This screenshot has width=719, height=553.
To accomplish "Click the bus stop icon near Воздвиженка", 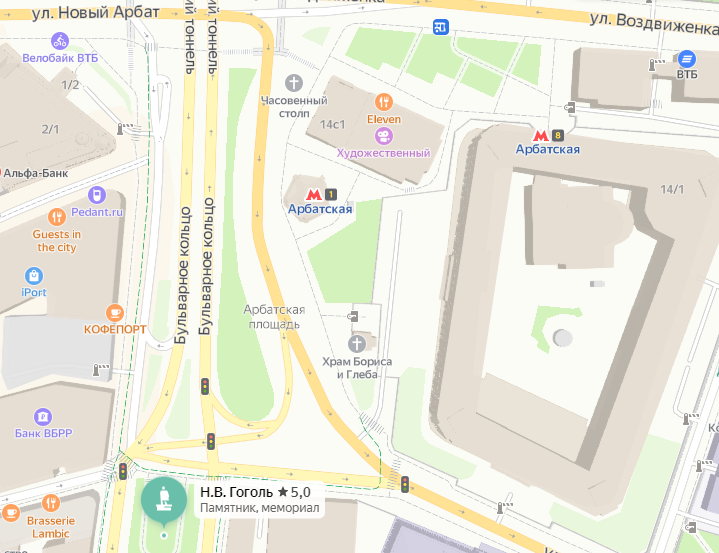I will (441, 27).
